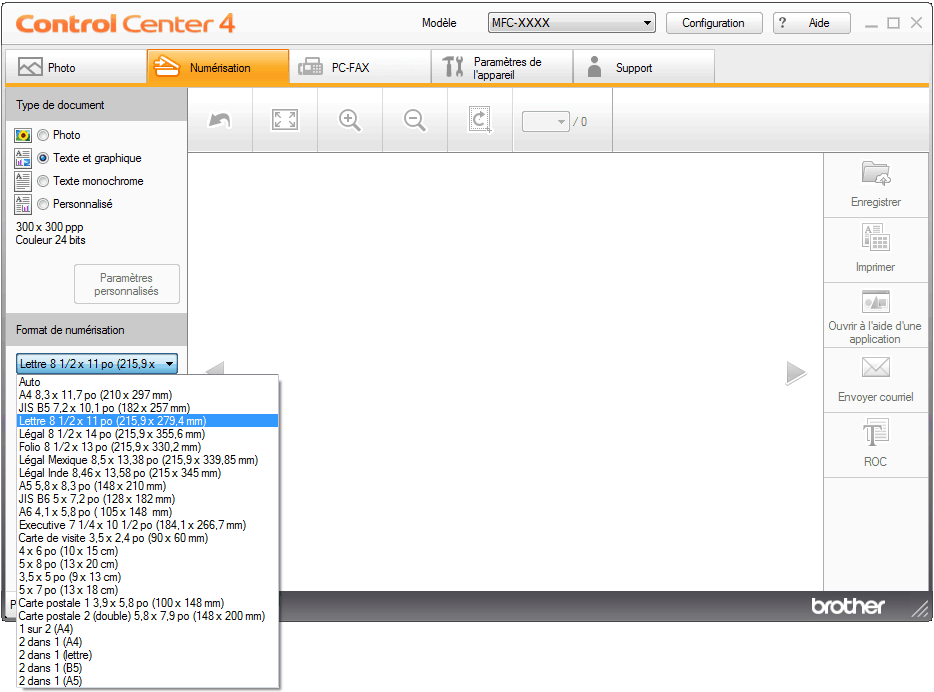Open the Modèle MFC-XXXX dropdown
The image size is (934, 692).
[x=571, y=23]
